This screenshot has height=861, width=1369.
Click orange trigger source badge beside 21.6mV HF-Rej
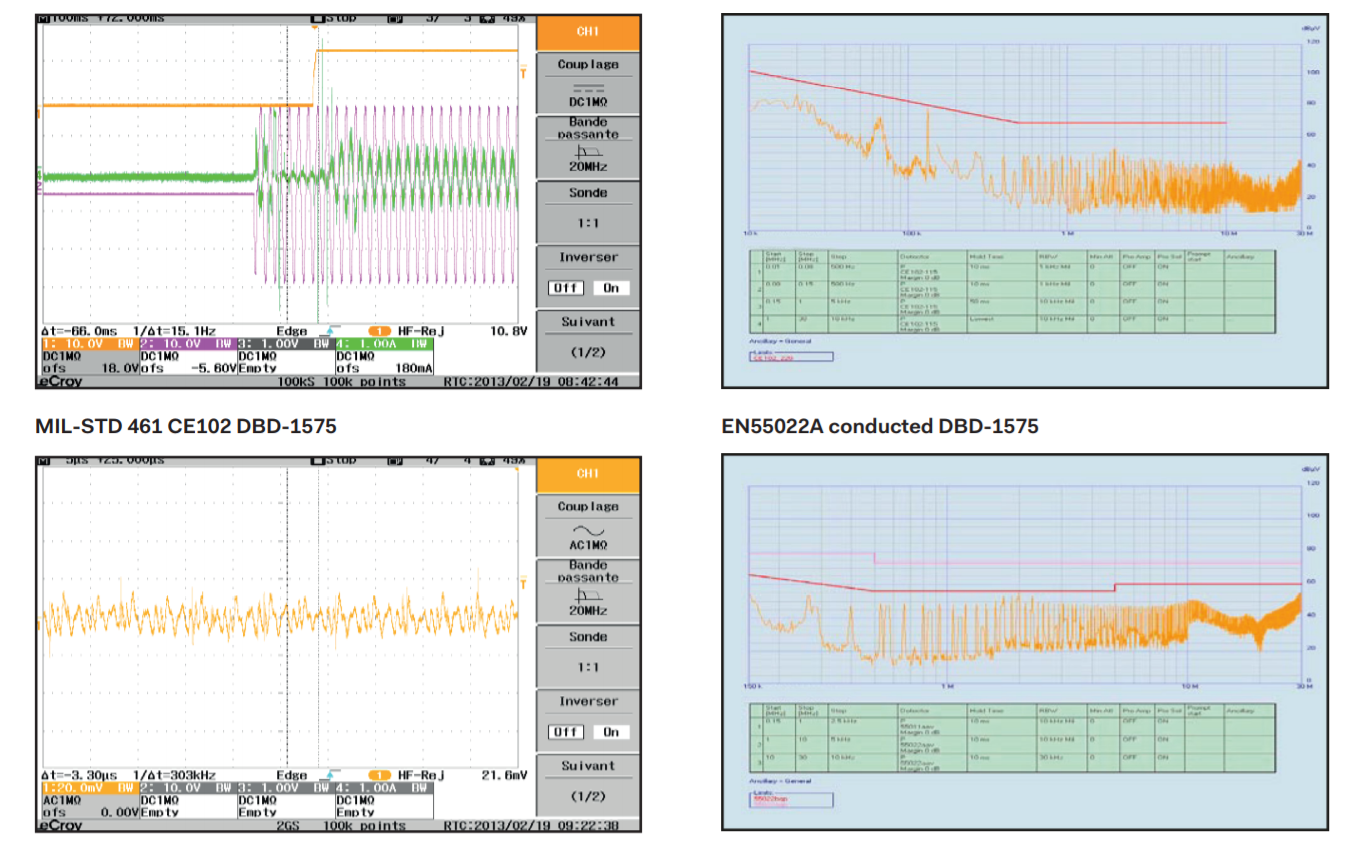tap(380, 775)
